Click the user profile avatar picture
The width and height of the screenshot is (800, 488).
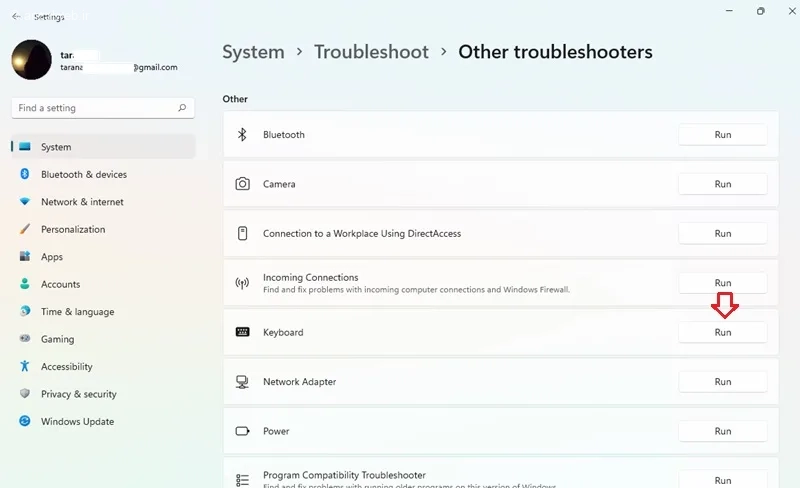[32, 60]
